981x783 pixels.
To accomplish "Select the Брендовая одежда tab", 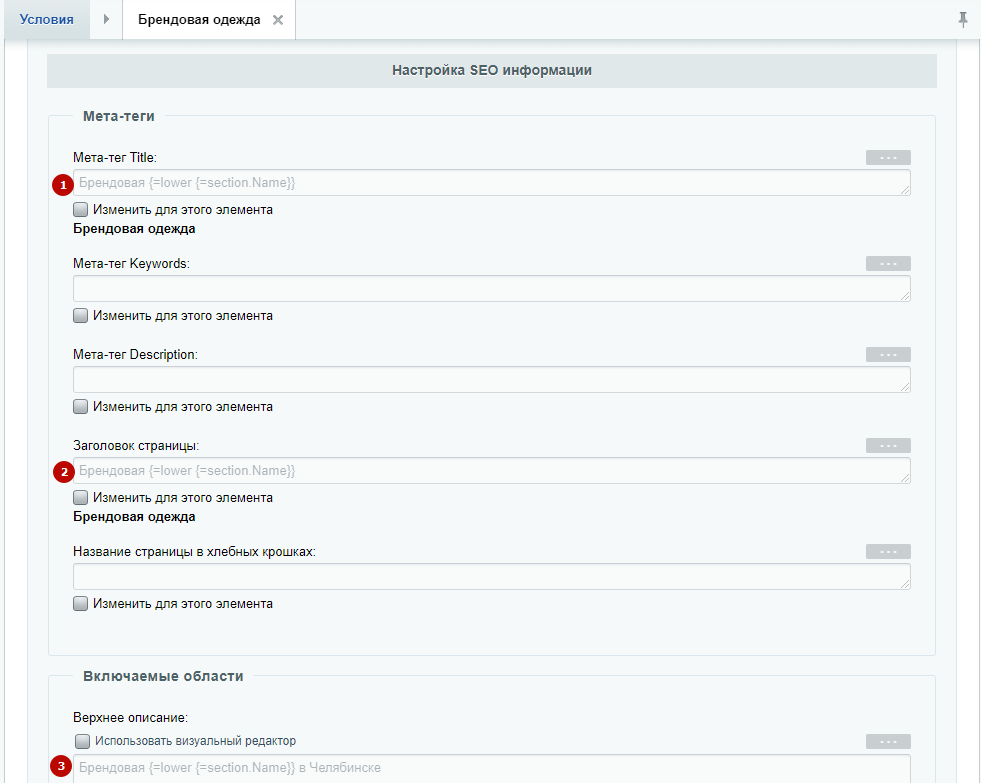I will coord(198,20).
